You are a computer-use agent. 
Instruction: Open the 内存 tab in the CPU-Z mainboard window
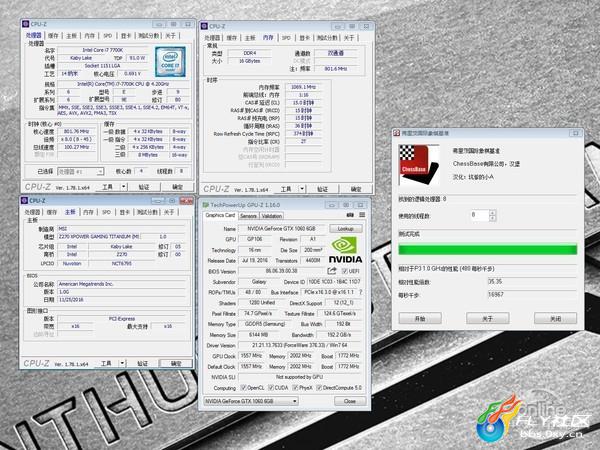pos(88,212)
